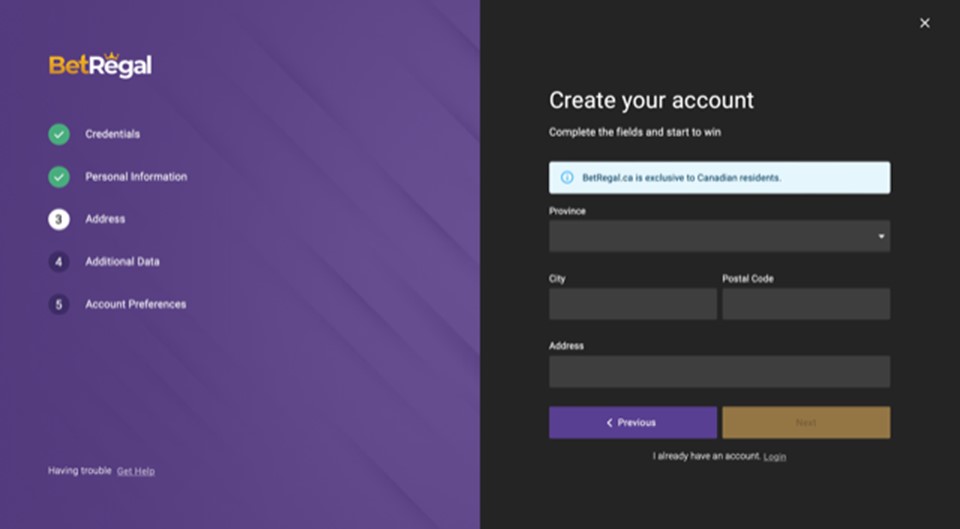960x529 pixels.
Task: Click the 'Create your account' heading
Action: [x=651, y=101]
